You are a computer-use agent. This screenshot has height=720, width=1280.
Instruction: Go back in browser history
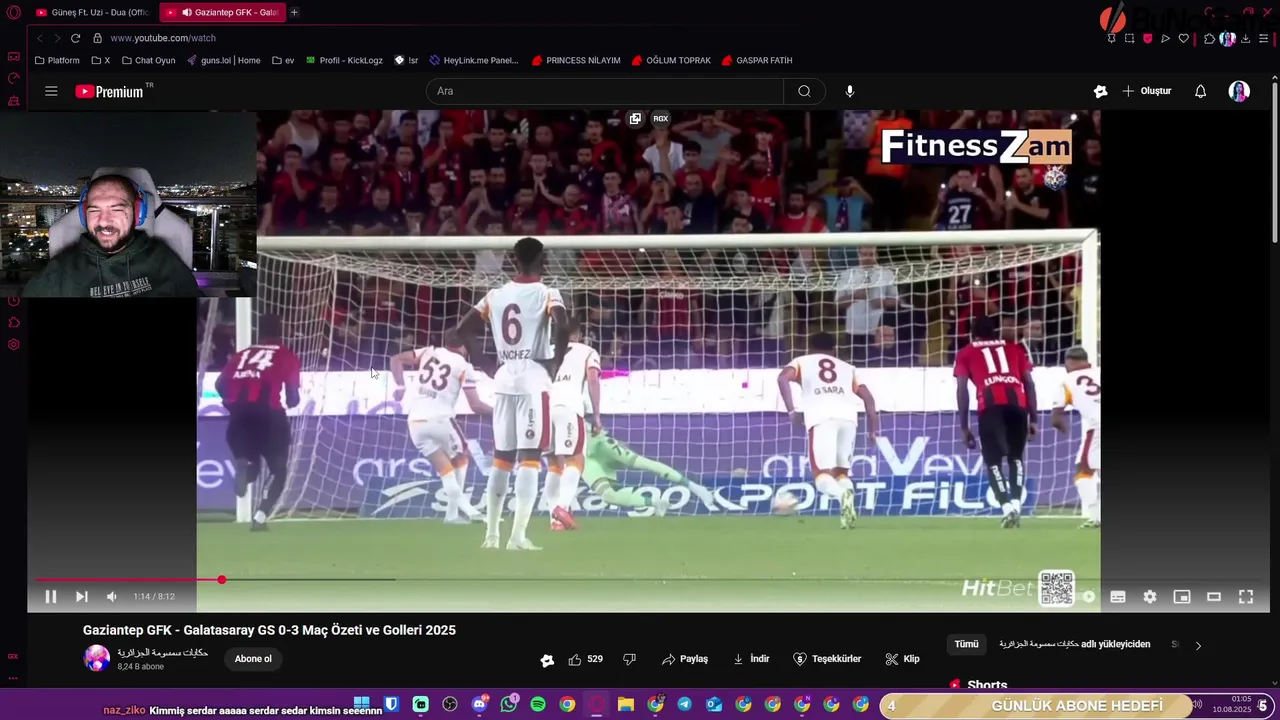40,38
